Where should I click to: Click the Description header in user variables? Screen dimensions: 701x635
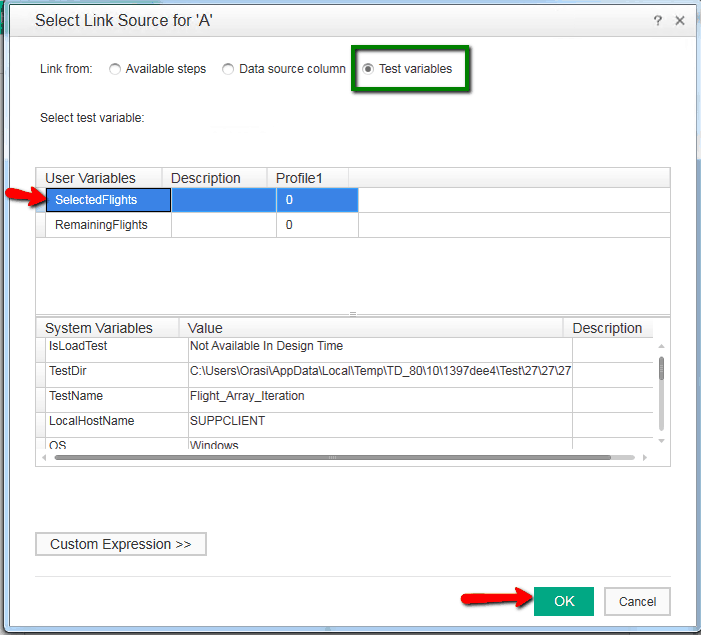[x=215, y=178]
